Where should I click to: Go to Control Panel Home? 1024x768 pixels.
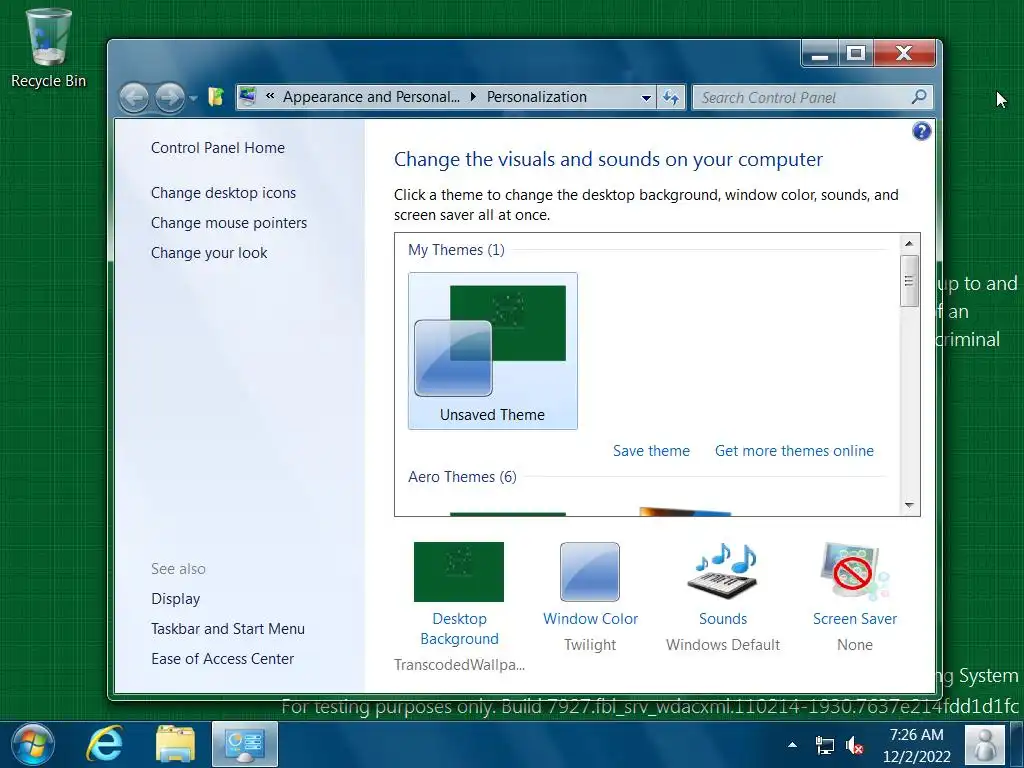coord(217,148)
